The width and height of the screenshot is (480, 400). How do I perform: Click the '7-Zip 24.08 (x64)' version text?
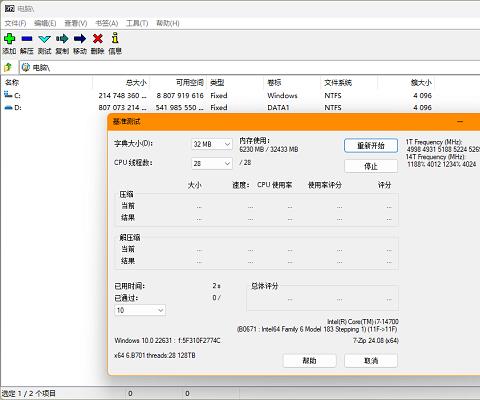(376, 341)
